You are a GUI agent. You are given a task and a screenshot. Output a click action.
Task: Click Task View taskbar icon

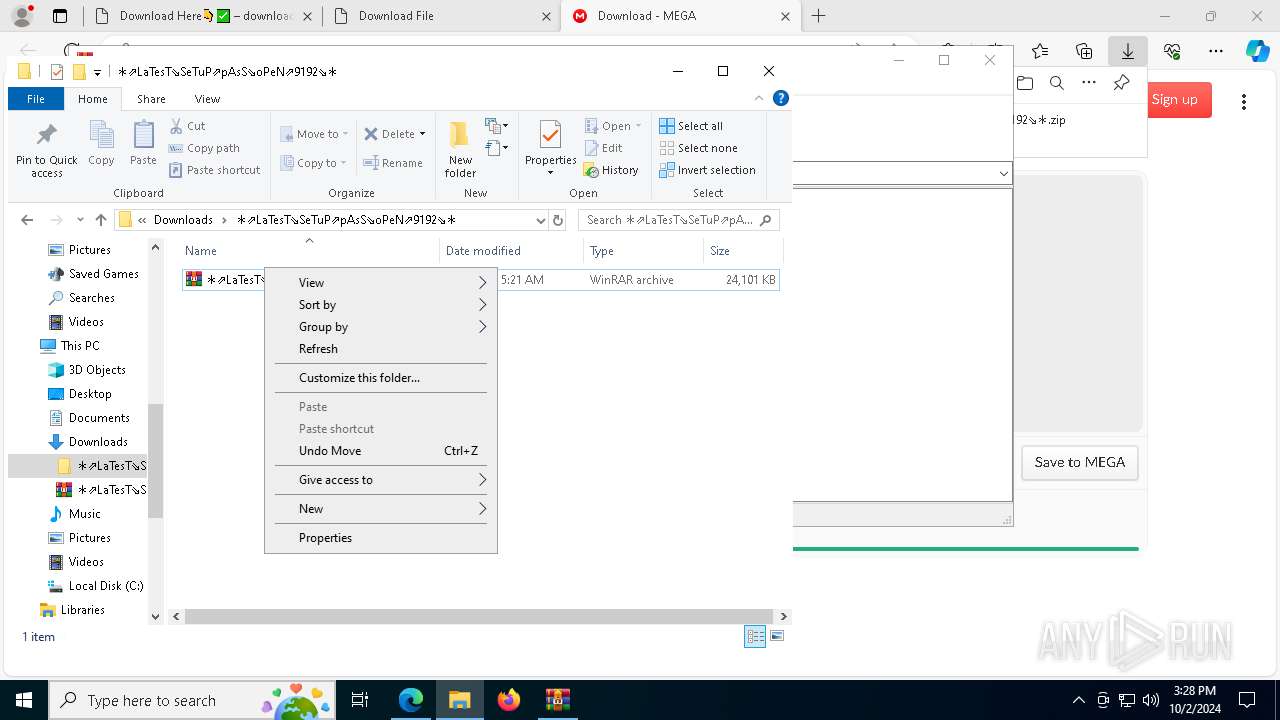[x=360, y=700]
